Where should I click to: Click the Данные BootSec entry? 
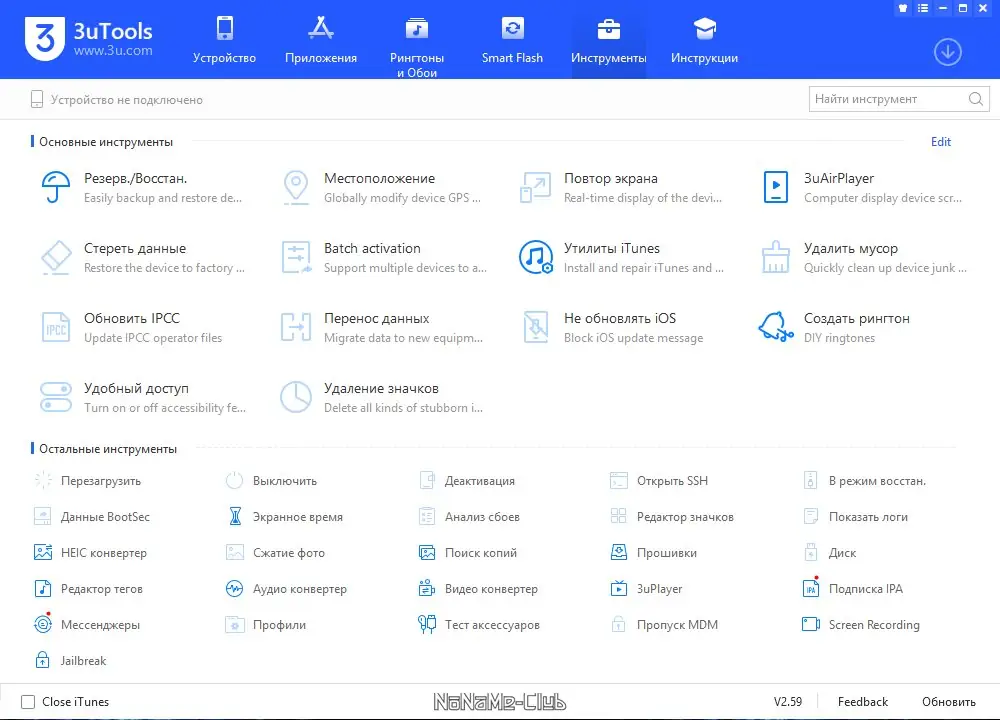[x=92, y=517]
